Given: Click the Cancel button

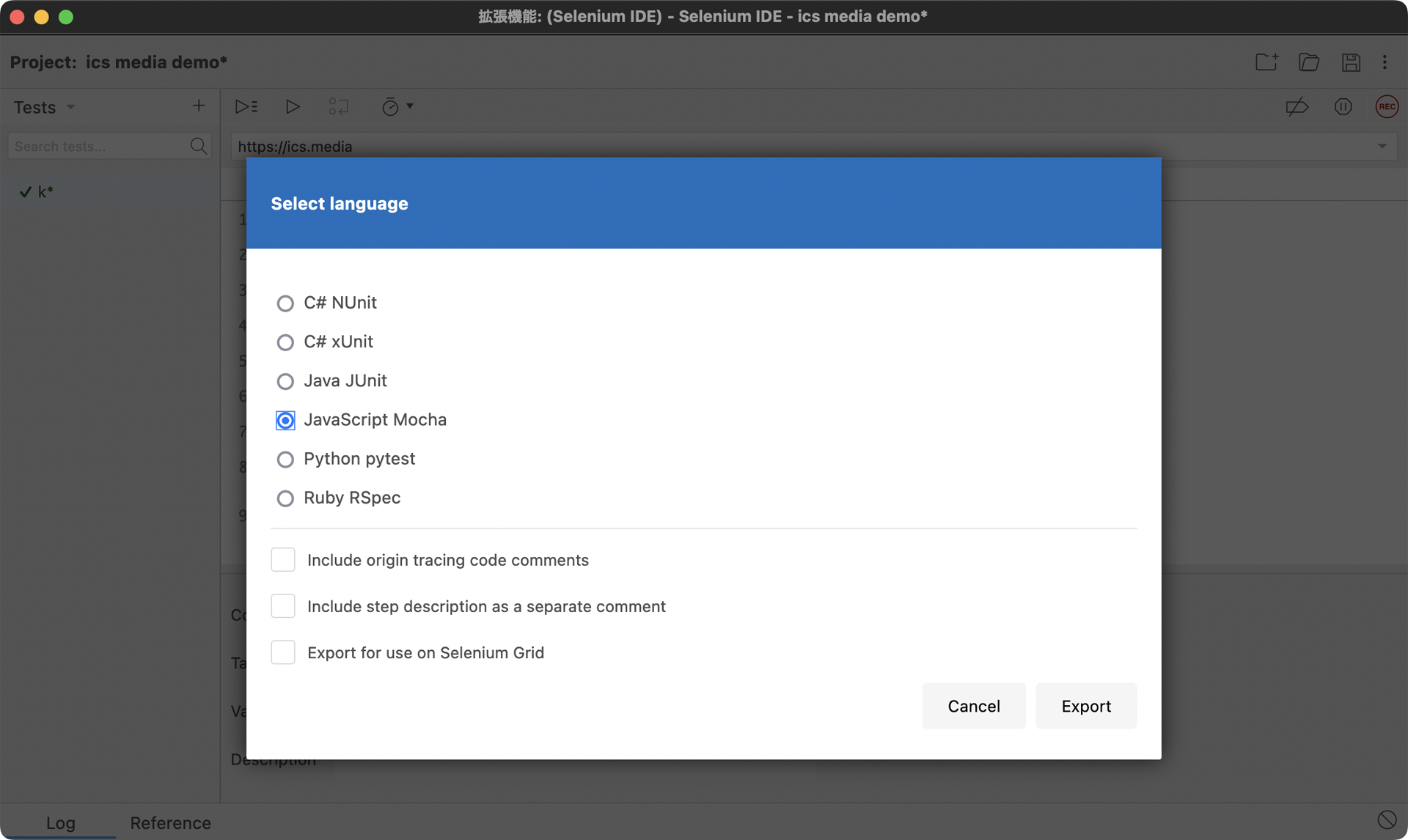Looking at the screenshot, I should 973,706.
